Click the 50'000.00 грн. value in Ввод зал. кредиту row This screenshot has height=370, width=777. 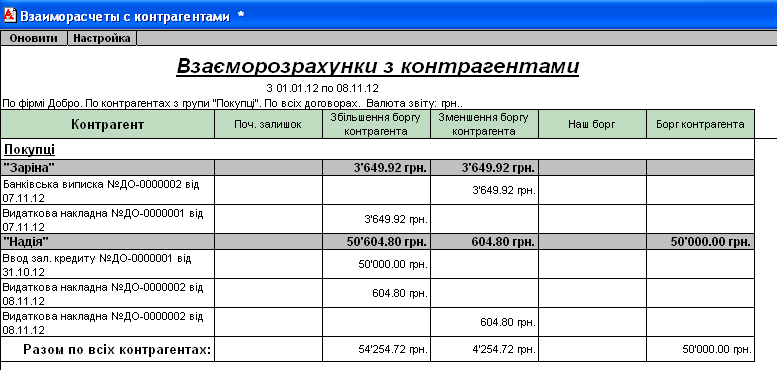tap(392, 264)
